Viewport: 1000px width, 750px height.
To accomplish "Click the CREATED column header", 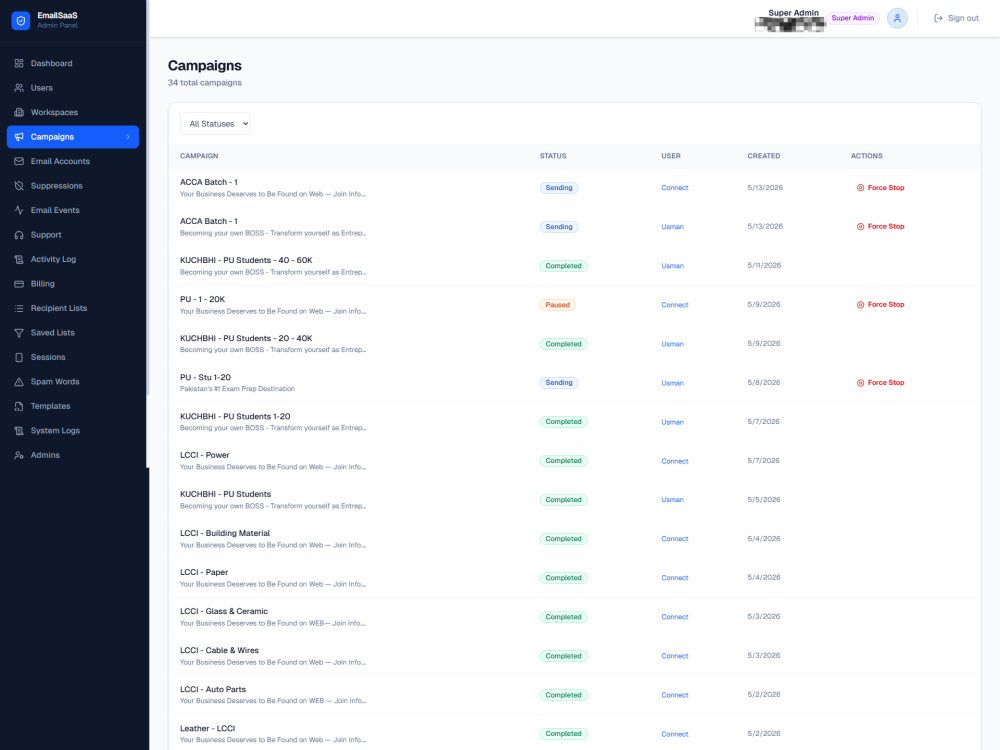I will [763, 156].
